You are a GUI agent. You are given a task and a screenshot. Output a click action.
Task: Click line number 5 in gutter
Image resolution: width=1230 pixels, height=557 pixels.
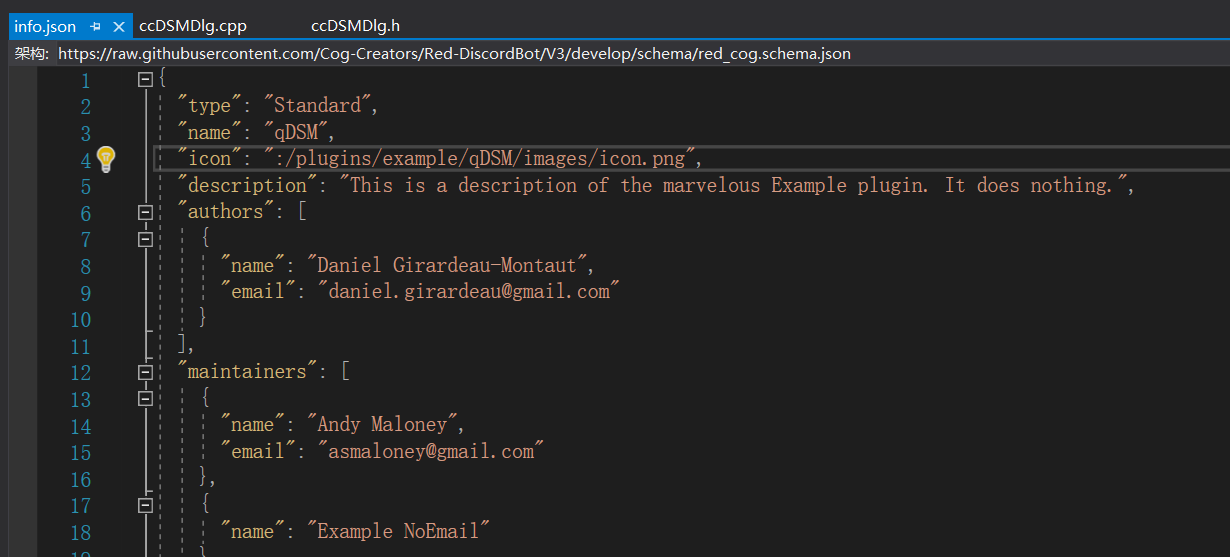85,186
